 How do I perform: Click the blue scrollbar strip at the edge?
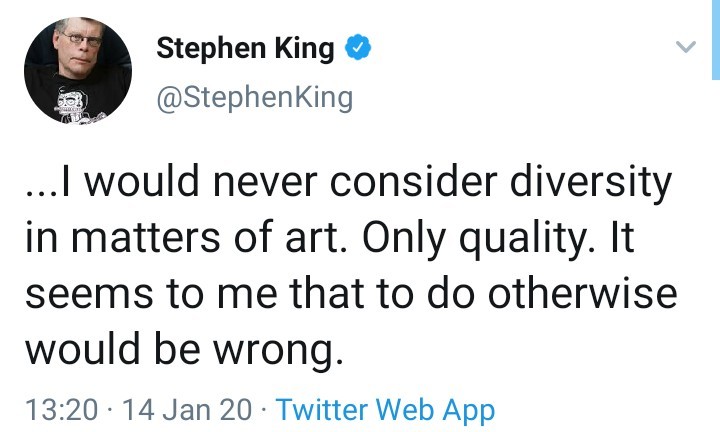[x=715, y=40]
